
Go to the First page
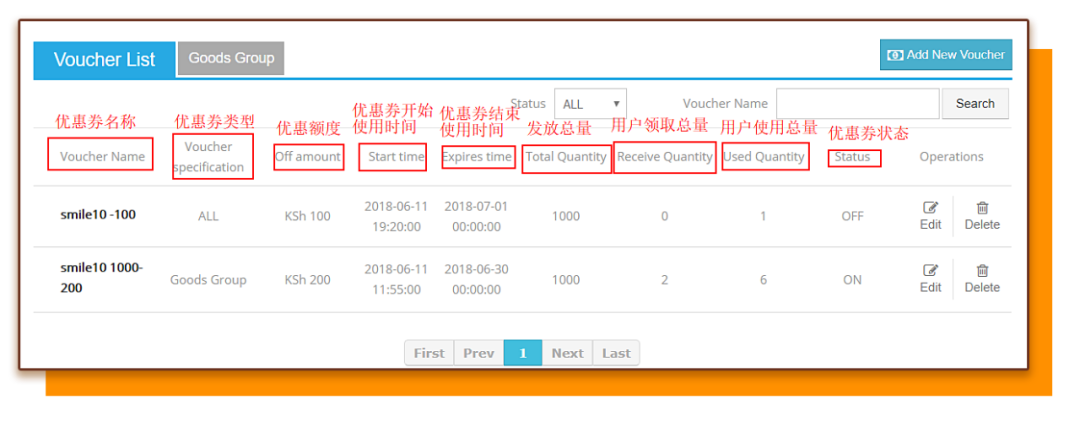tap(429, 353)
